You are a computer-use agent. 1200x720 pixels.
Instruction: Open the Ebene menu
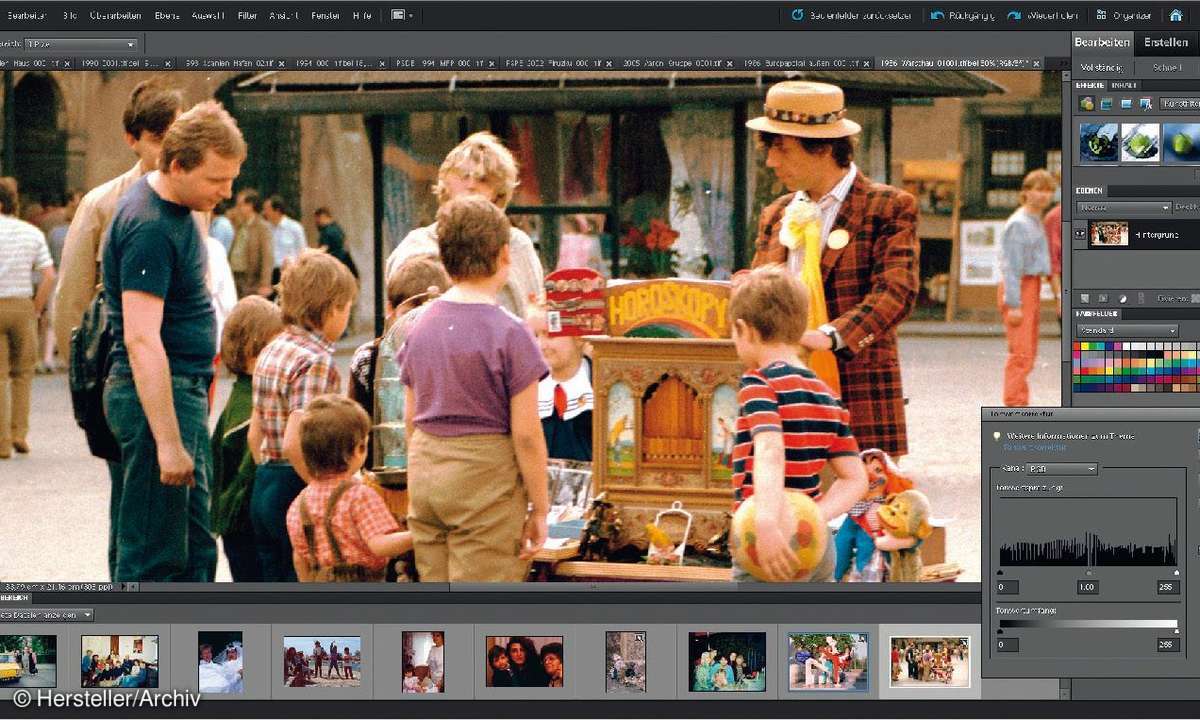coord(167,15)
